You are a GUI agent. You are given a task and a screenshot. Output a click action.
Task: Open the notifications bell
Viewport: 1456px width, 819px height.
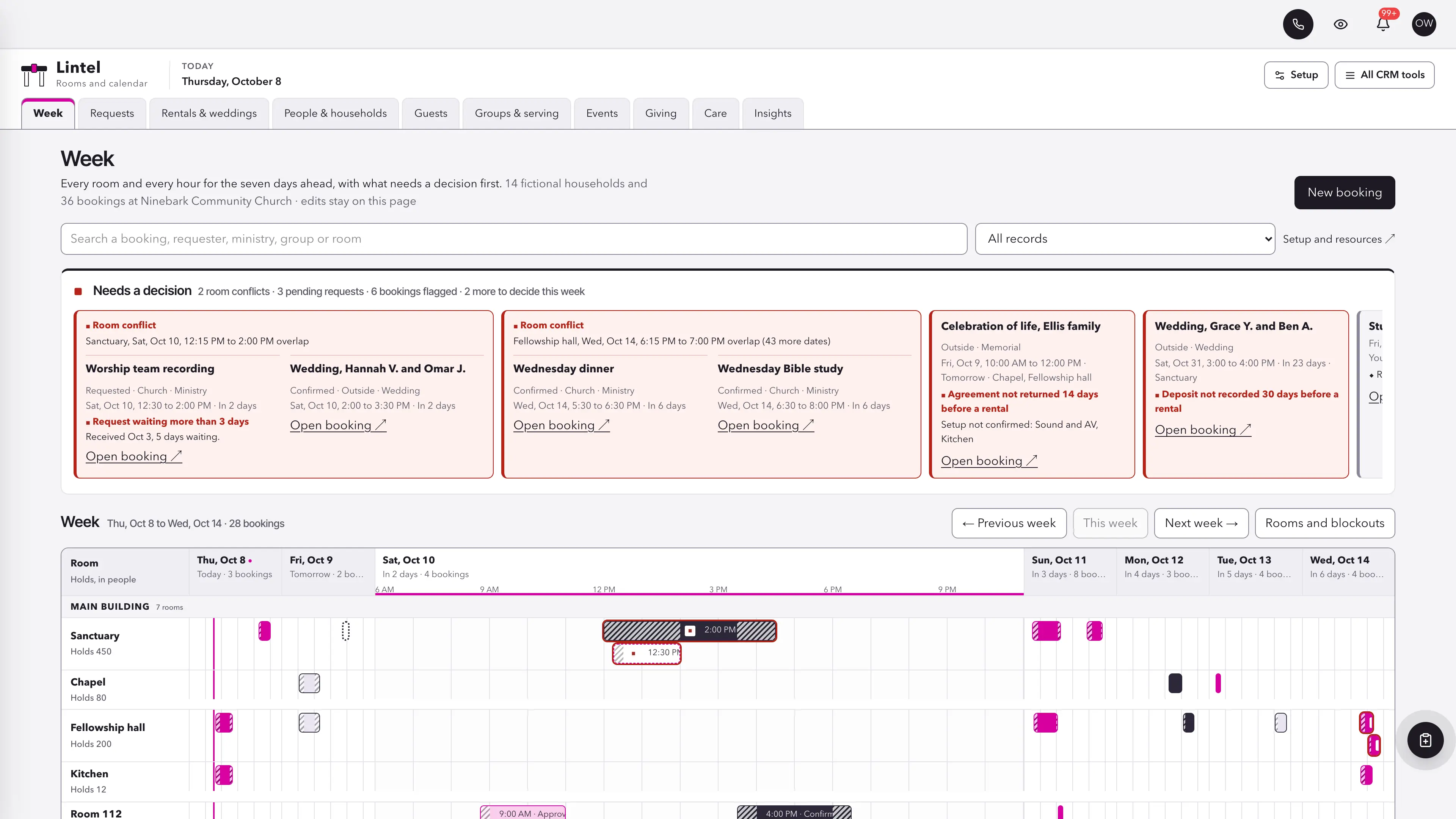pos(1382,24)
